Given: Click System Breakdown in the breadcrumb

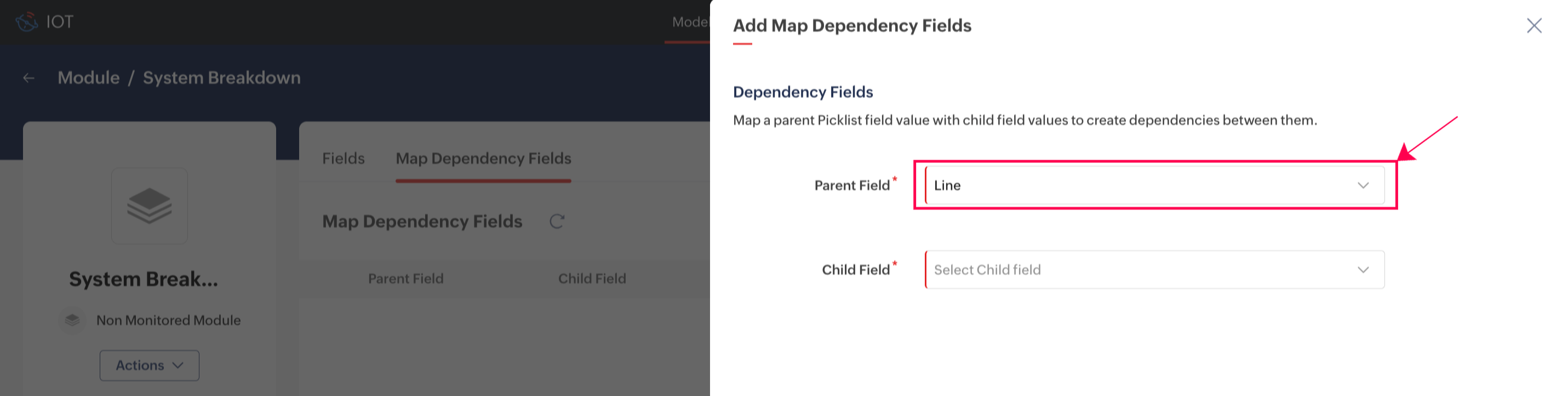Looking at the screenshot, I should pyautogui.click(x=221, y=78).
